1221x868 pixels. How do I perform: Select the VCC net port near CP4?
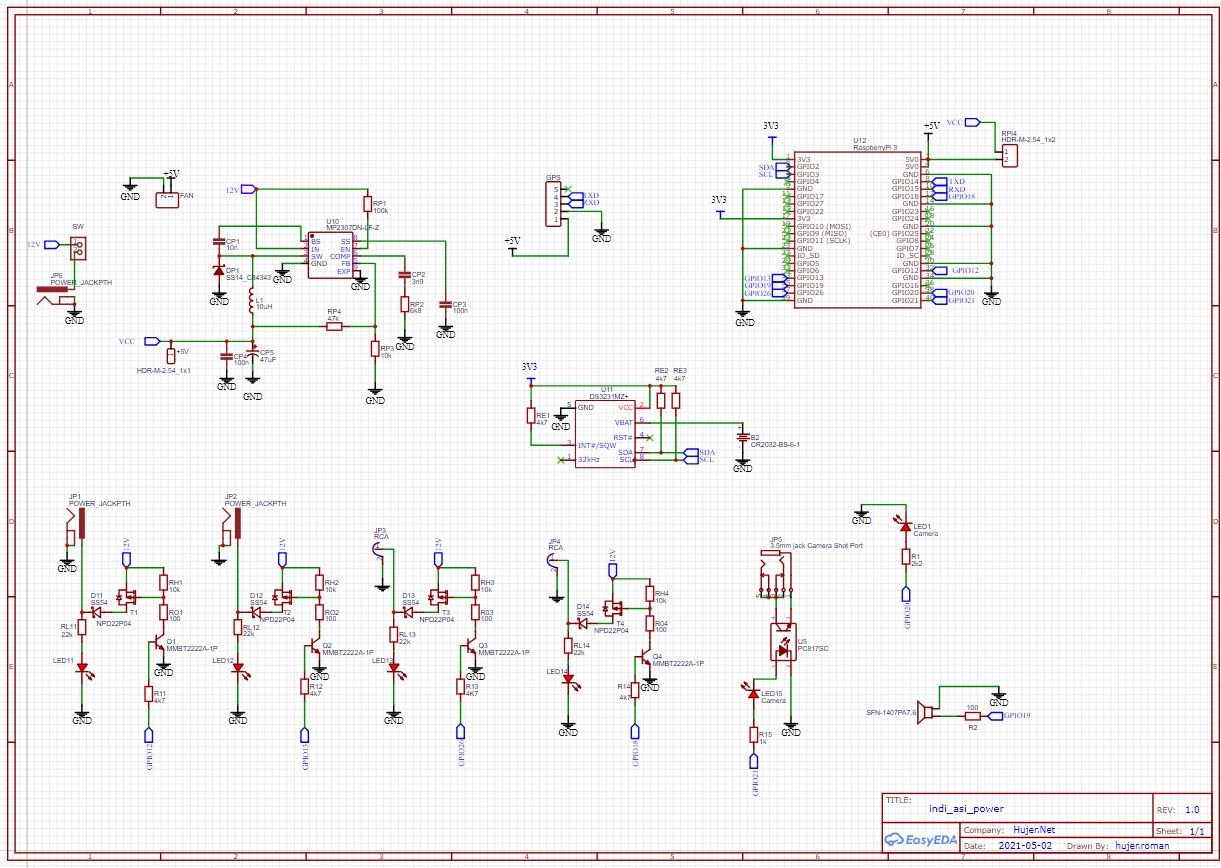tap(152, 341)
